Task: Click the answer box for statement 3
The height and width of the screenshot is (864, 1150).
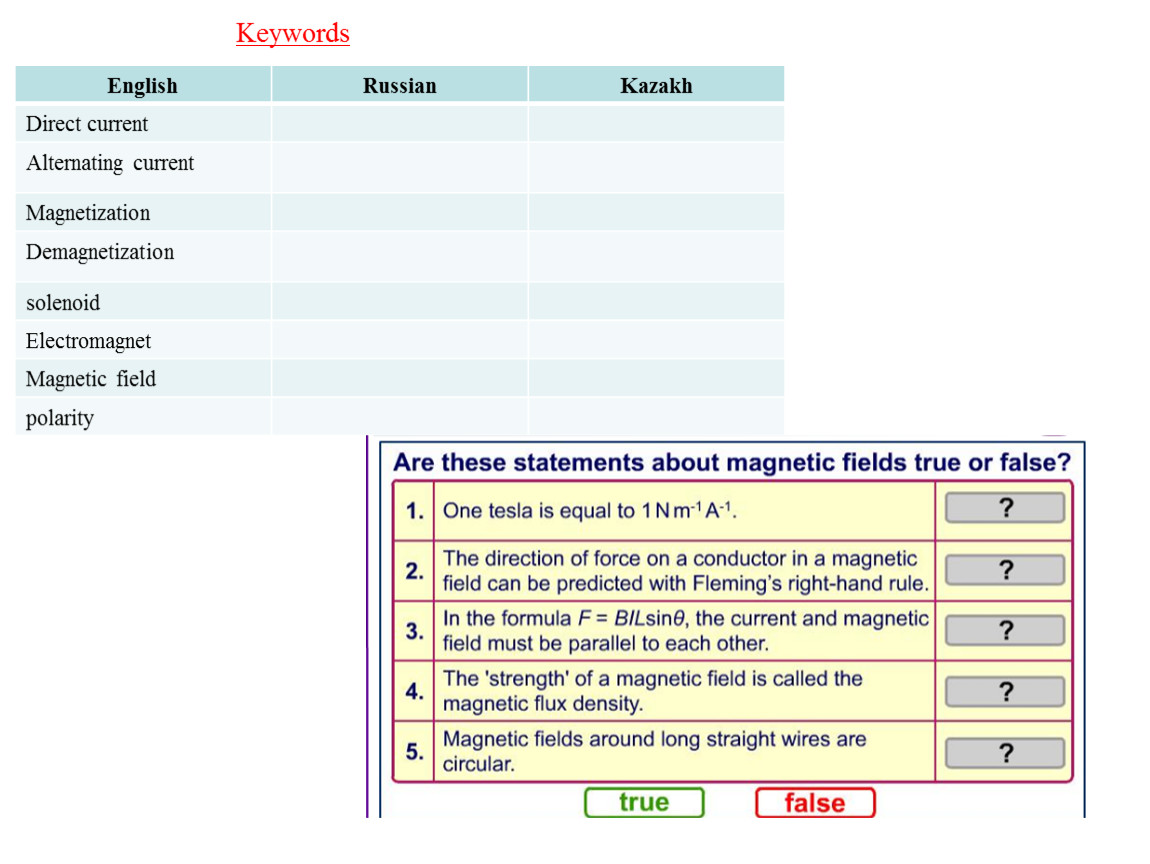Action: pyautogui.click(x=1005, y=630)
